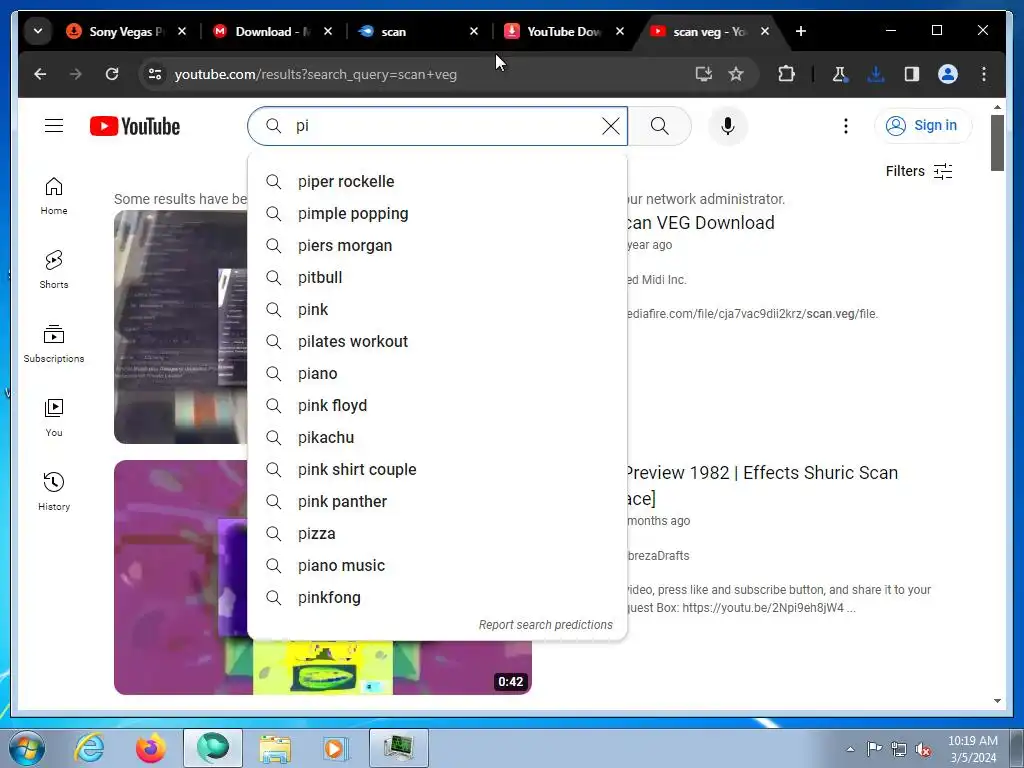The width and height of the screenshot is (1024, 768).
Task: Click the address bar URL
Action: click(315, 74)
